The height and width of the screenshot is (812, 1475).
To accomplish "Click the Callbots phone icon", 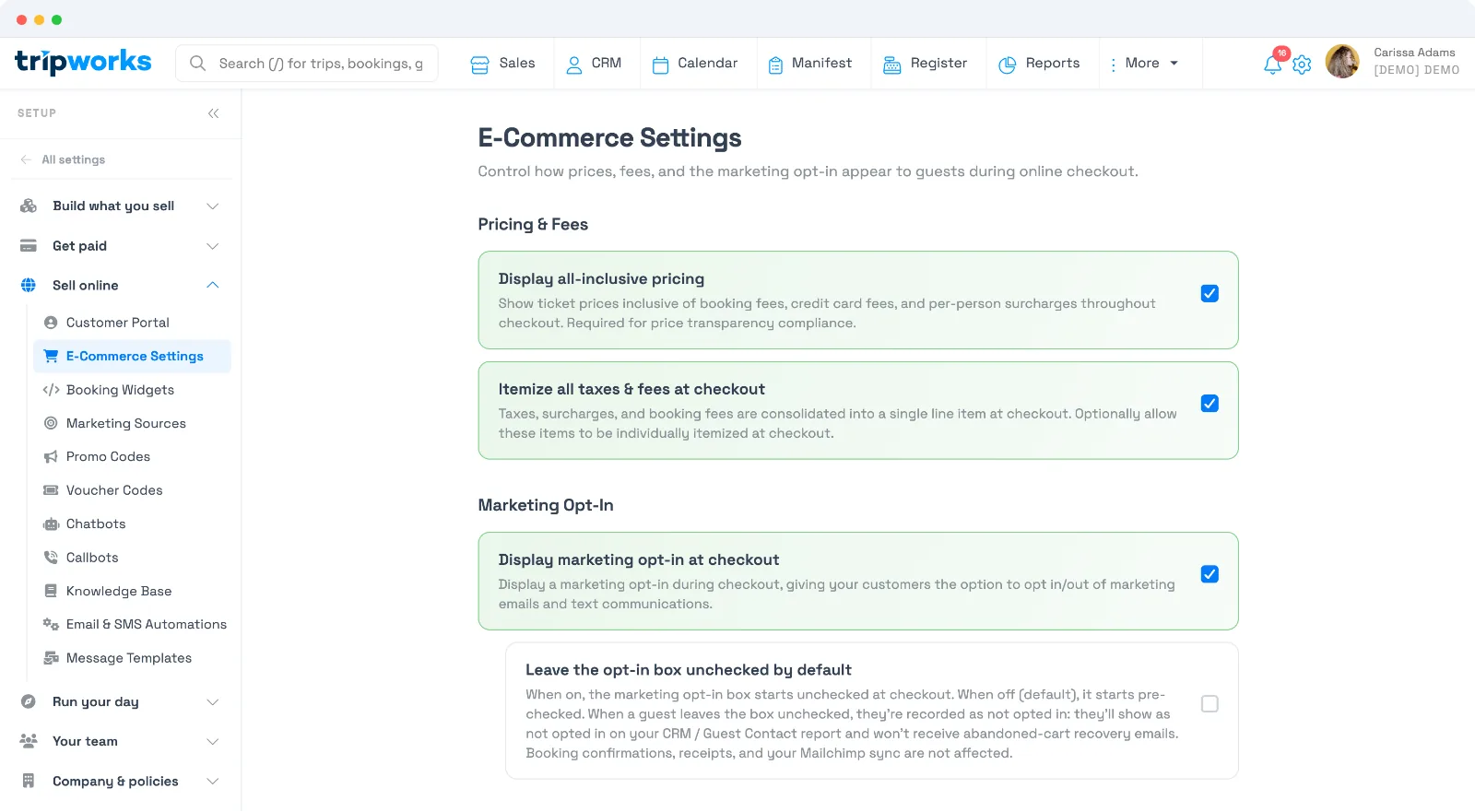I will 51,558.
